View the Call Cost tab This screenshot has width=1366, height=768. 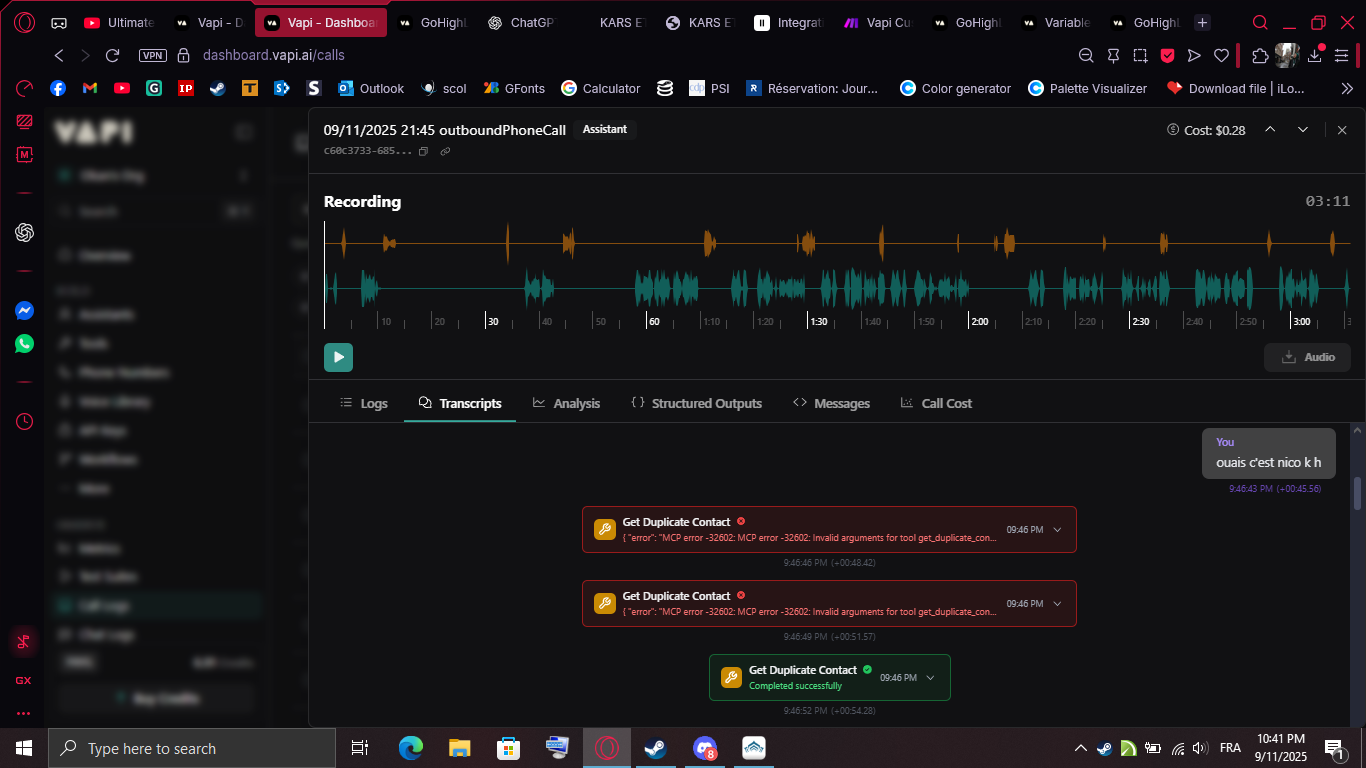click(936, 403)
